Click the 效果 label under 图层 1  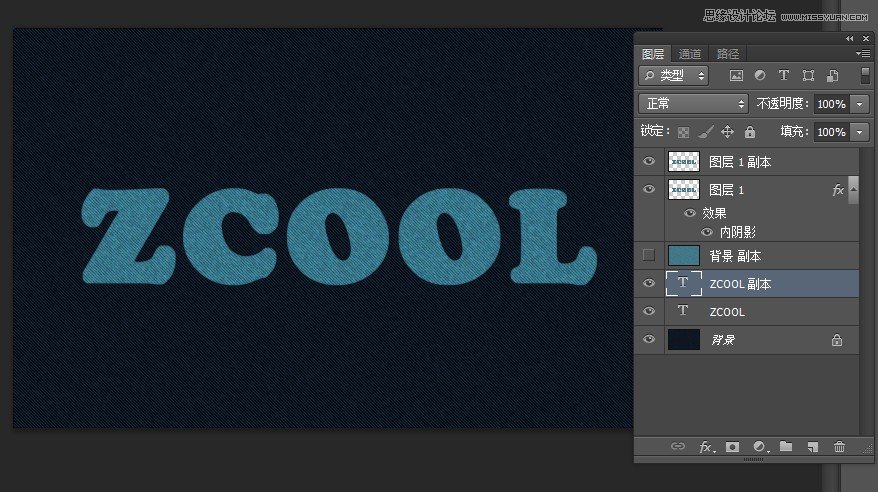[x=714, y=213]
